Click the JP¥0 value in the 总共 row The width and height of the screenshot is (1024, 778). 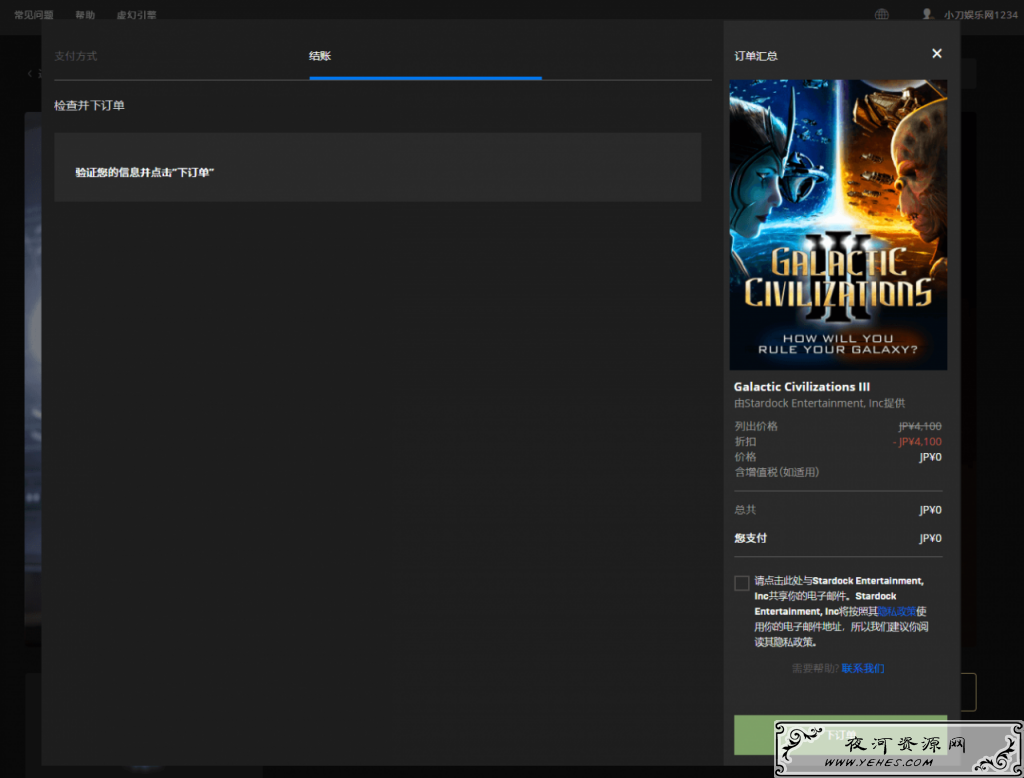931,510
